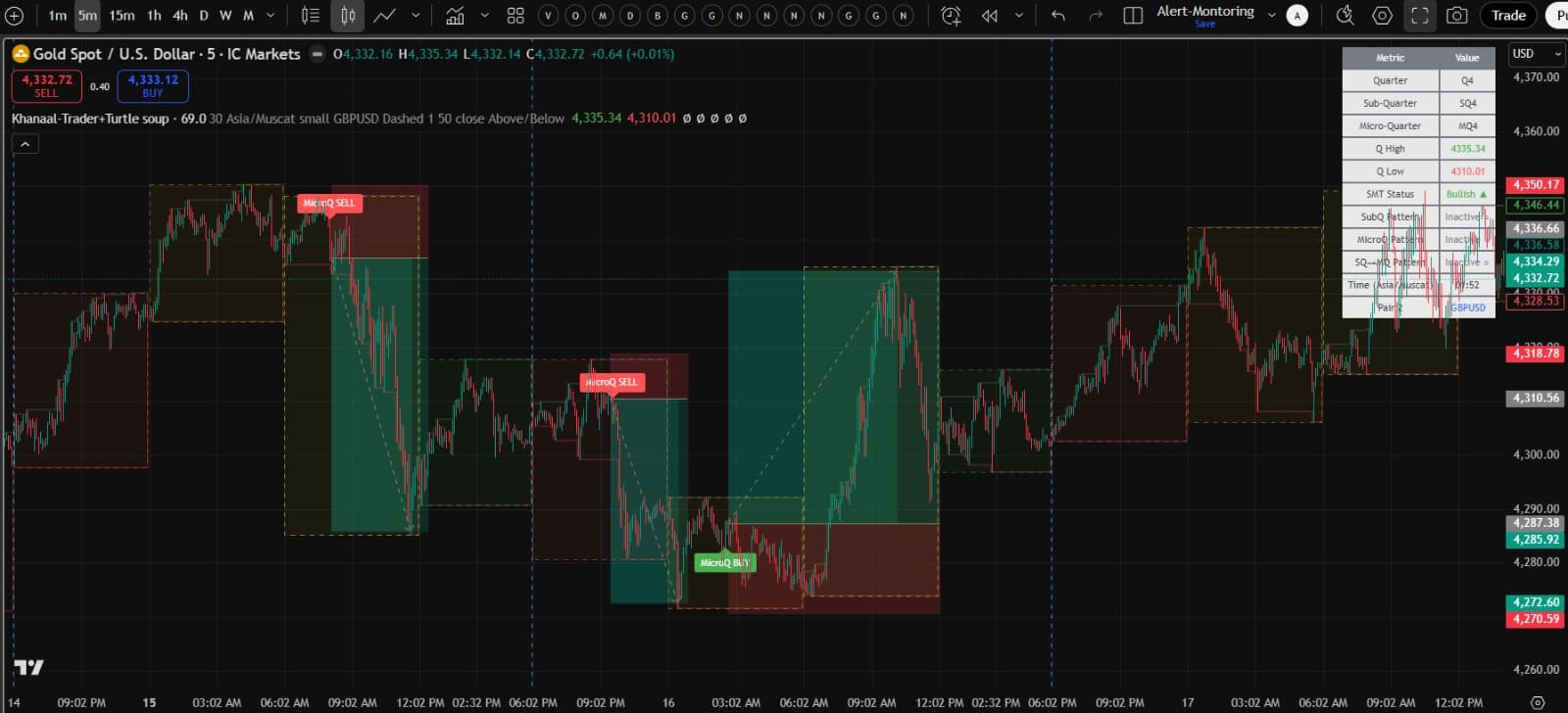Viewport: 1568px width, 713px height.
Task: Click the Alert-Montoring layout name
Action: [1205, 11]
